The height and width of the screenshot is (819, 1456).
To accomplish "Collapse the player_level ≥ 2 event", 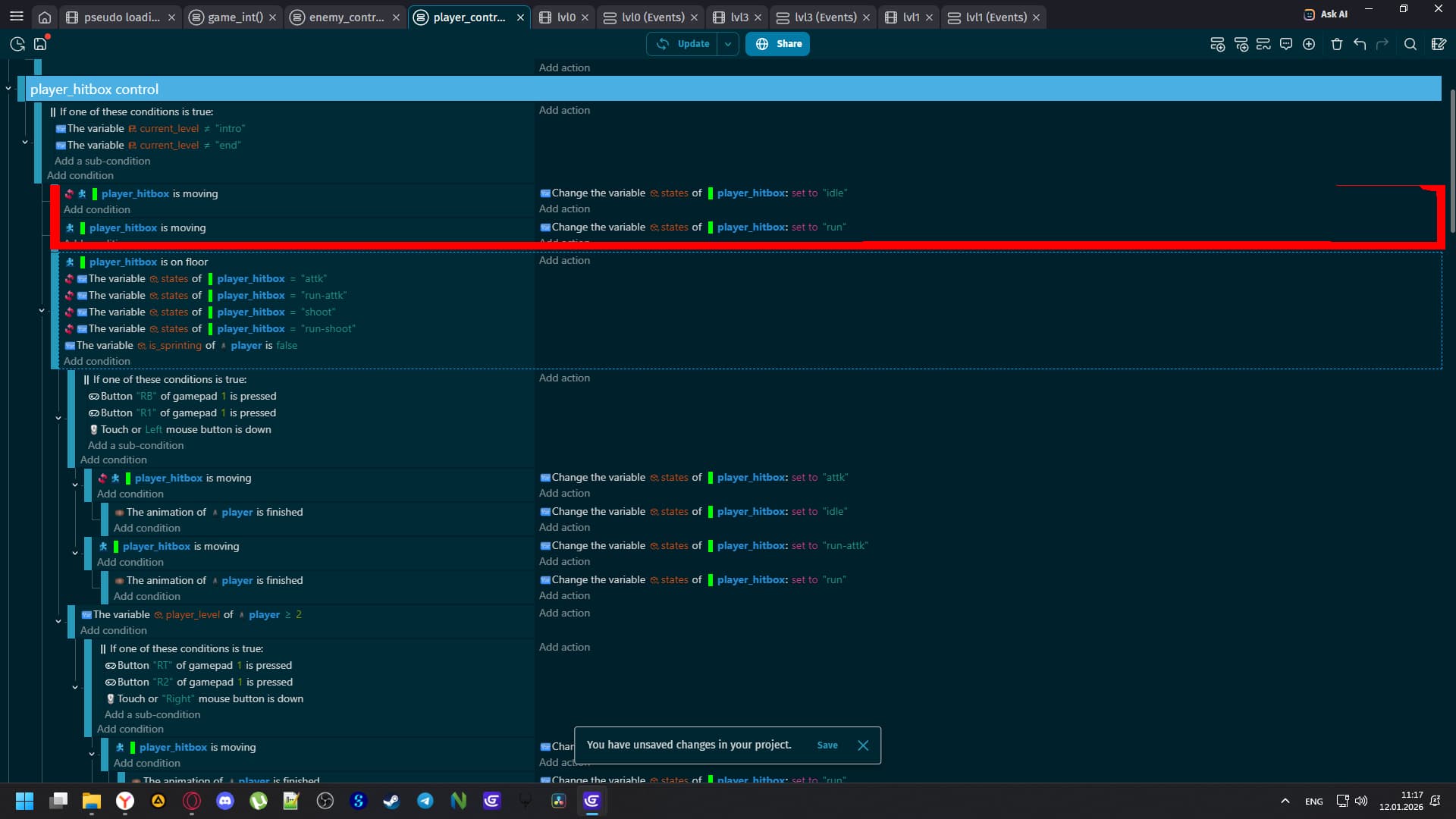I will tap(58, 621).
